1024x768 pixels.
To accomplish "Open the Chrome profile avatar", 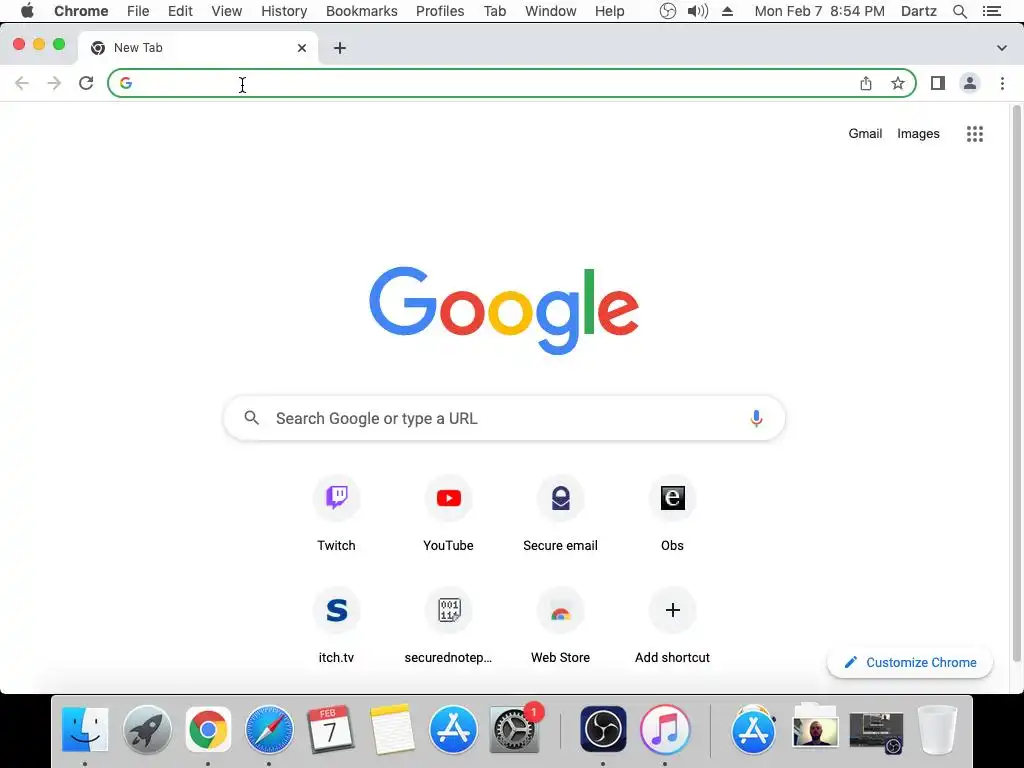I will click(x=970, y=83).
